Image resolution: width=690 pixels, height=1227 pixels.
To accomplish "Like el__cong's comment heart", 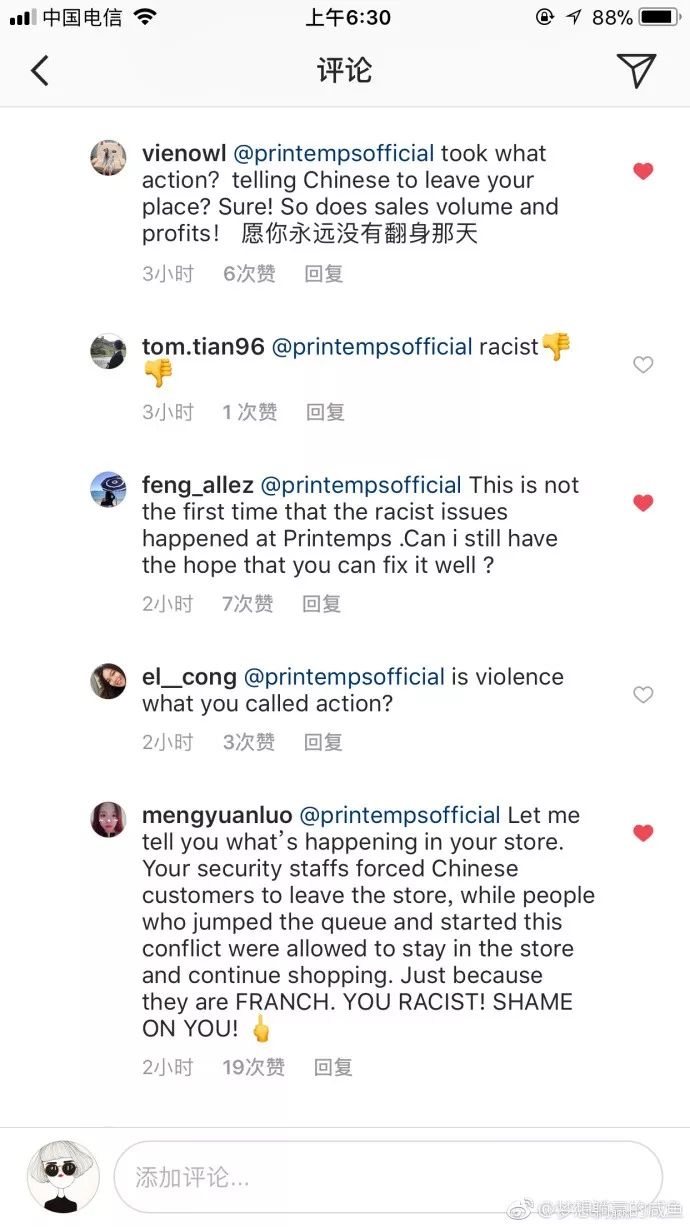I will (x=643, y=695).
